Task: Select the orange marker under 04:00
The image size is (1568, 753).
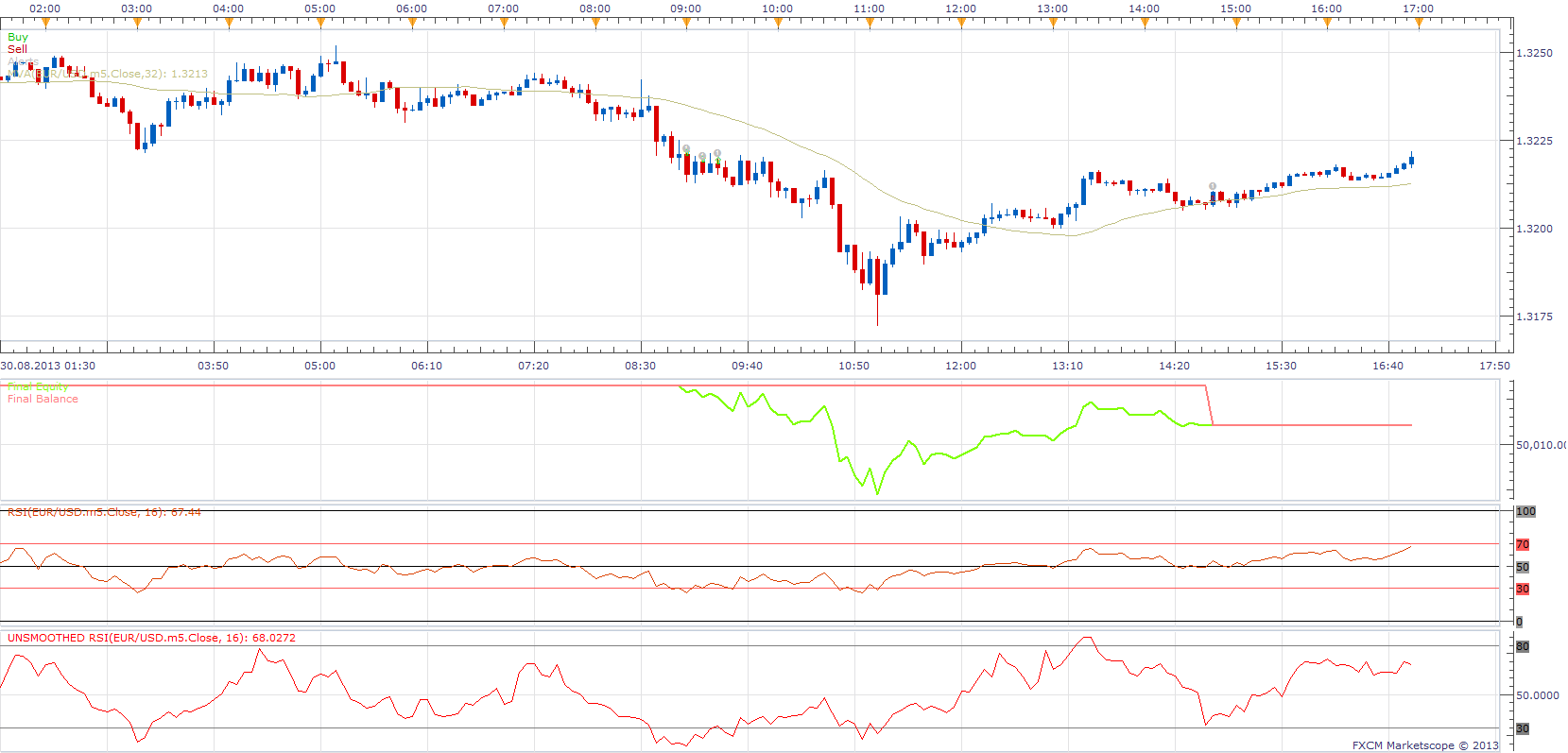Action: tap(229, 24)
